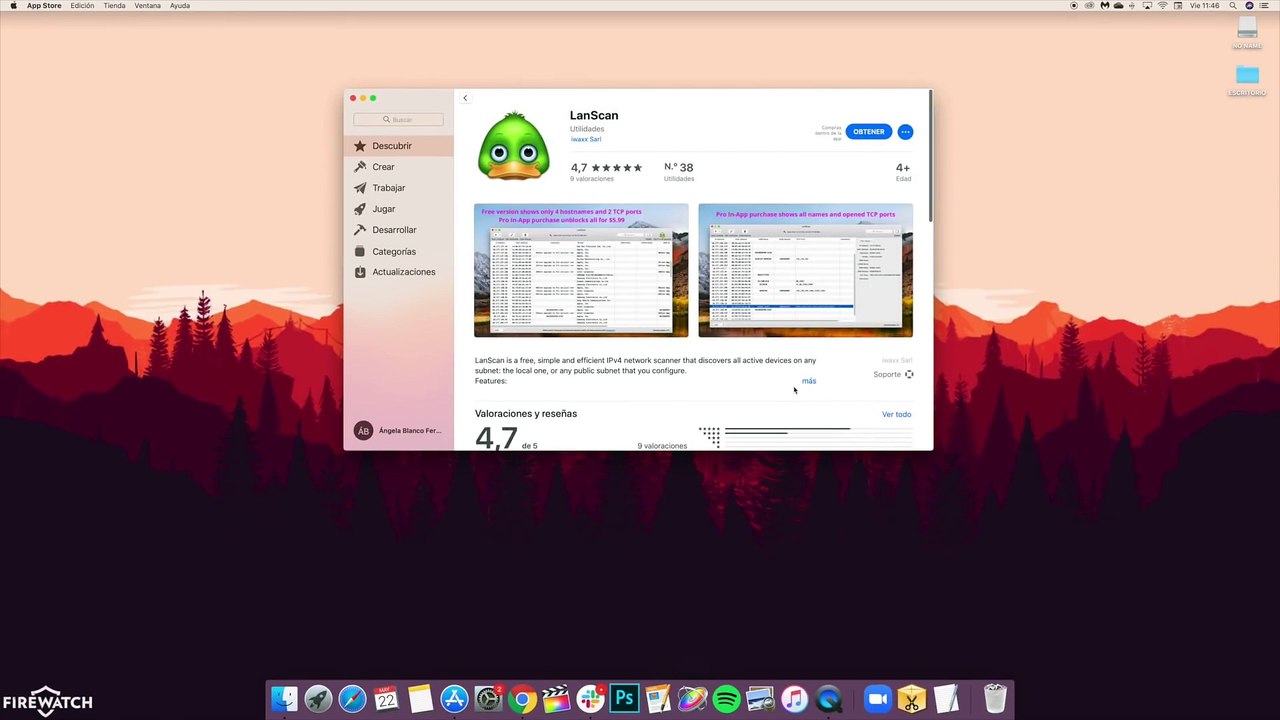
Task: Open Pages from the dock
Action: (x=658, y=699)
